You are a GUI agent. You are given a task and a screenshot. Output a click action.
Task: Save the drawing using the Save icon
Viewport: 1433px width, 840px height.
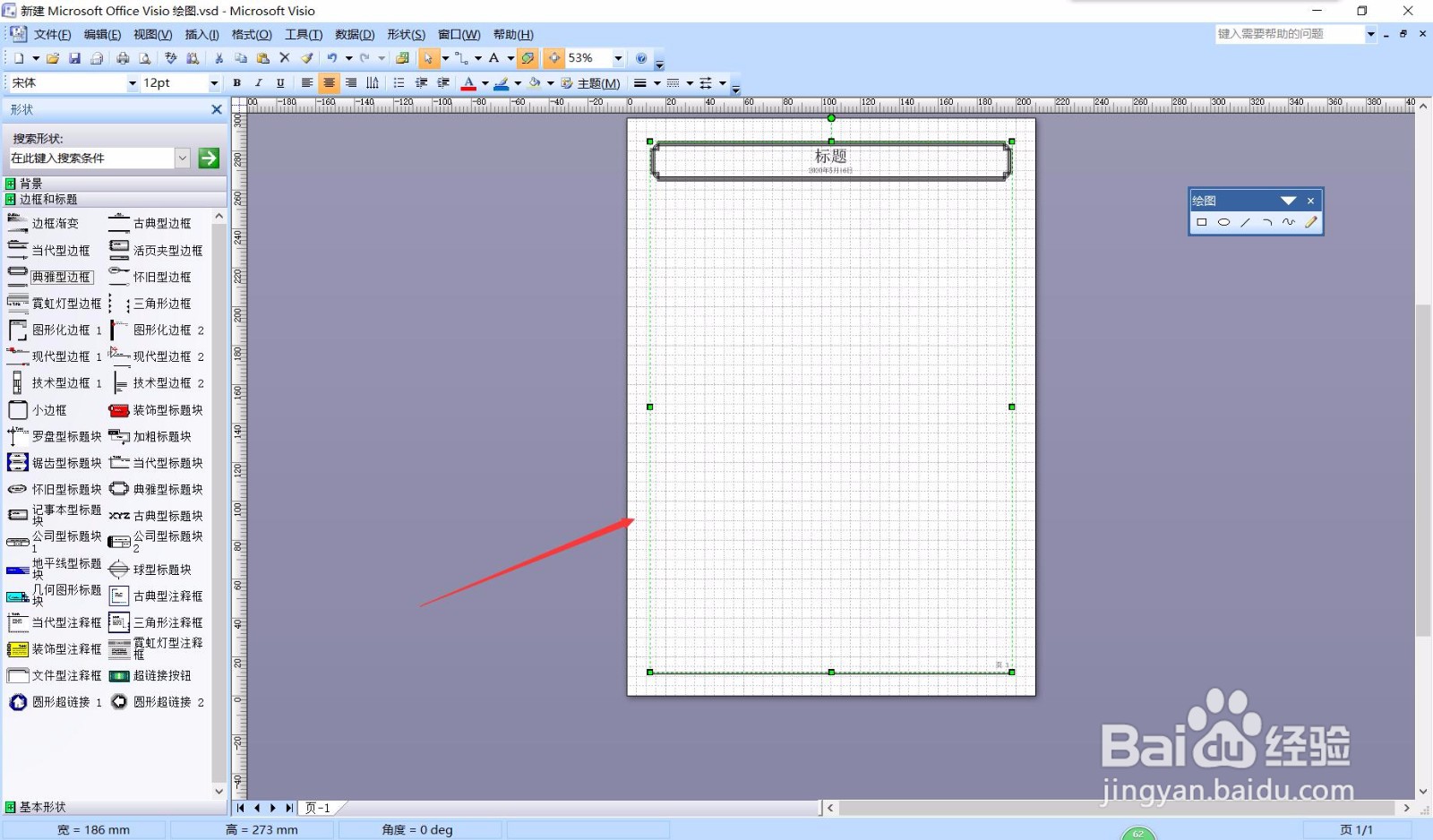click(74, 58)
